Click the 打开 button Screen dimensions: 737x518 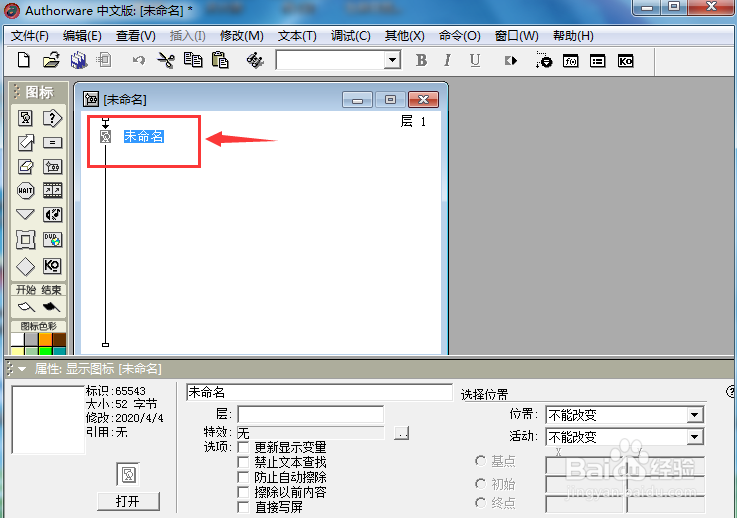(x=128, y=501)
